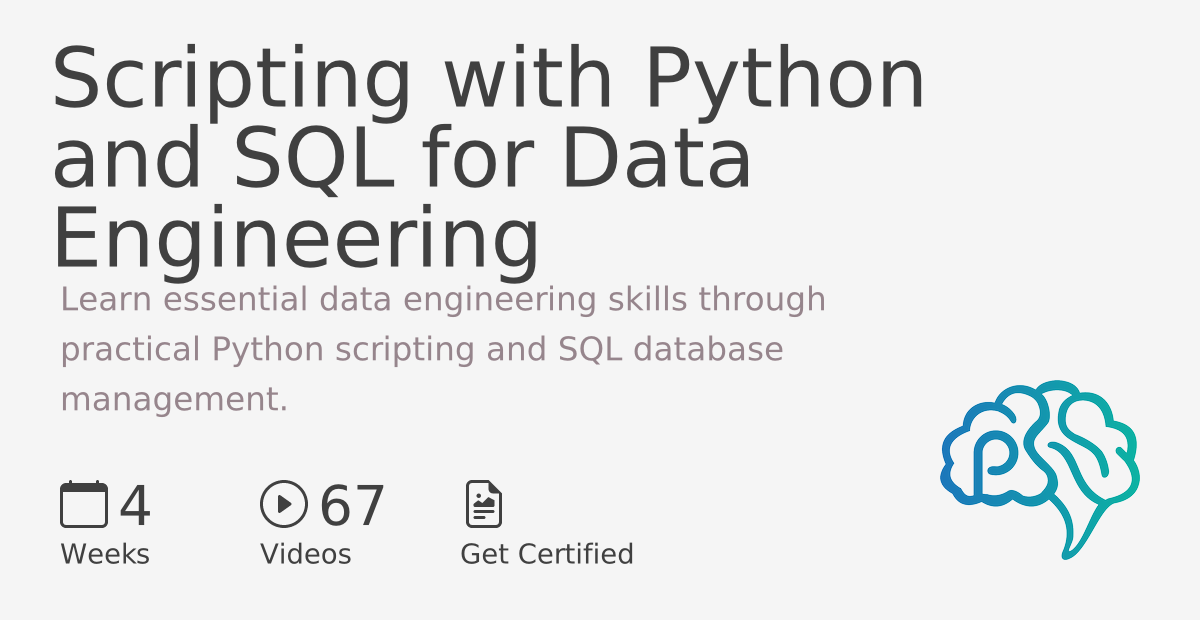Click "Engineering" on the title's last line
The image size is (1200, 620).
coord(296,238)
